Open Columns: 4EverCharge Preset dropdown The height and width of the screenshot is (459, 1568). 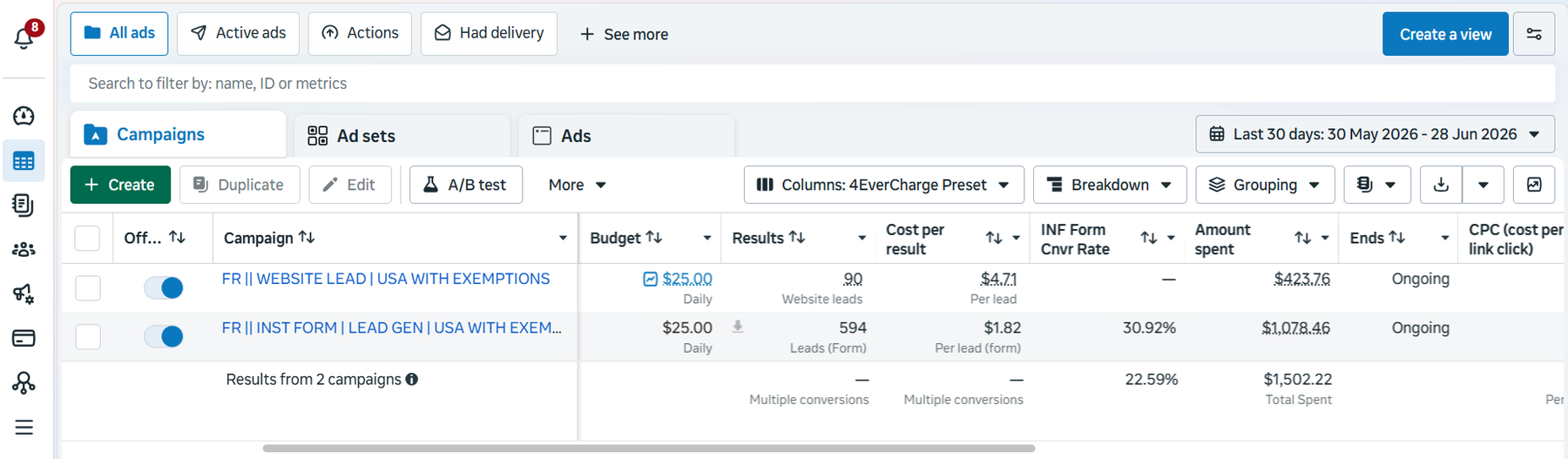tap(883, 185)
